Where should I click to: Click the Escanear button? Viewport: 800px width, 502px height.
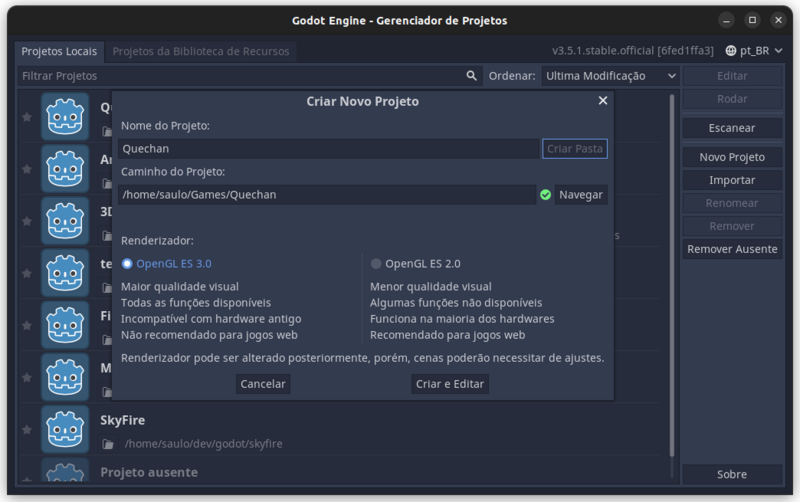732,128
